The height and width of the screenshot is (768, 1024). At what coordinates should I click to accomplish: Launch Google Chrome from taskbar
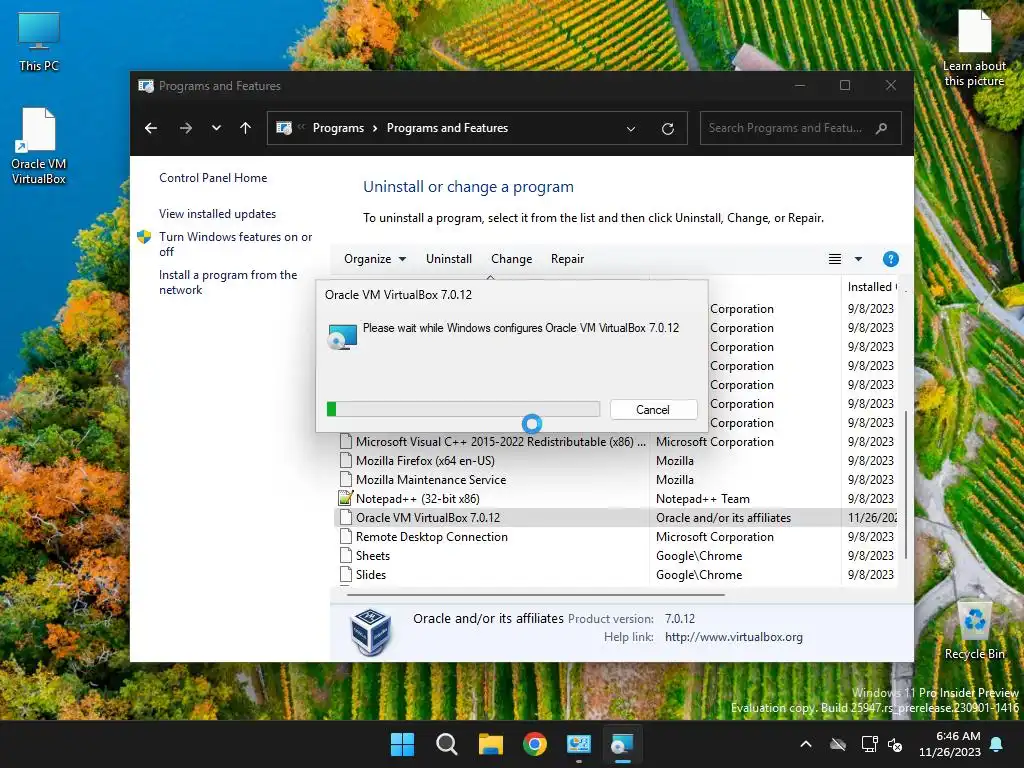[535, 744]
